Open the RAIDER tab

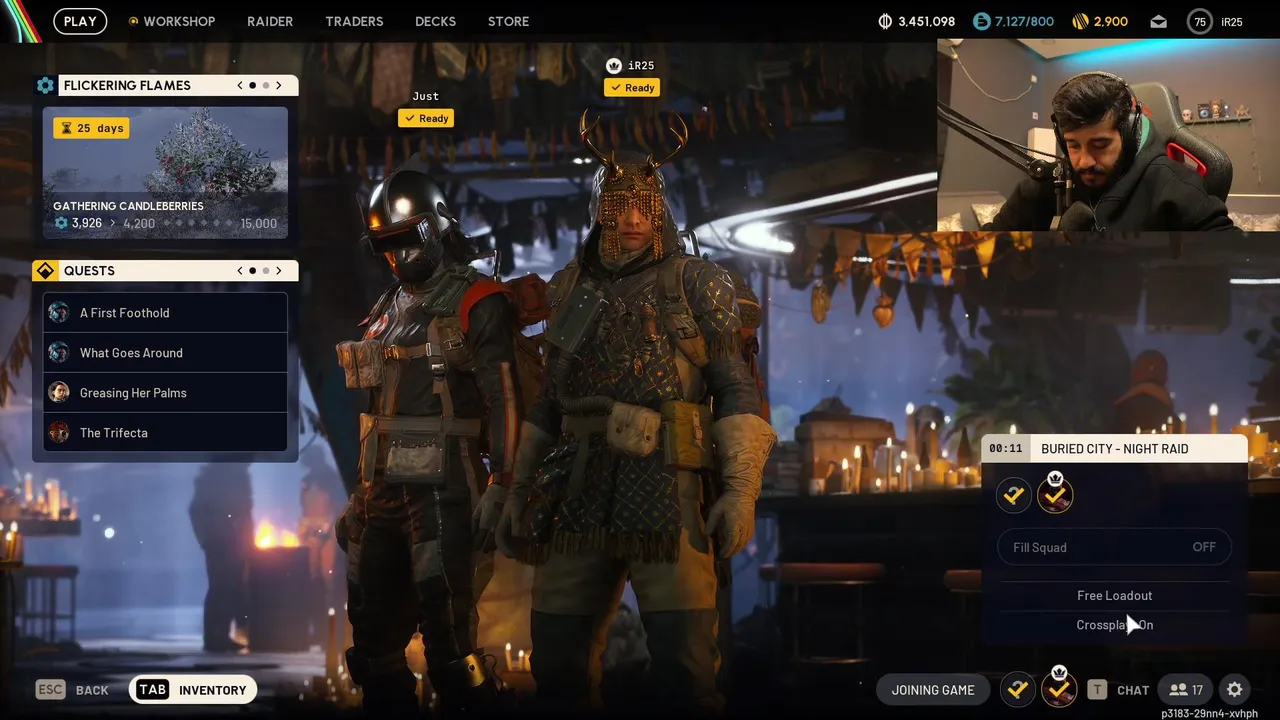point(270,21)
